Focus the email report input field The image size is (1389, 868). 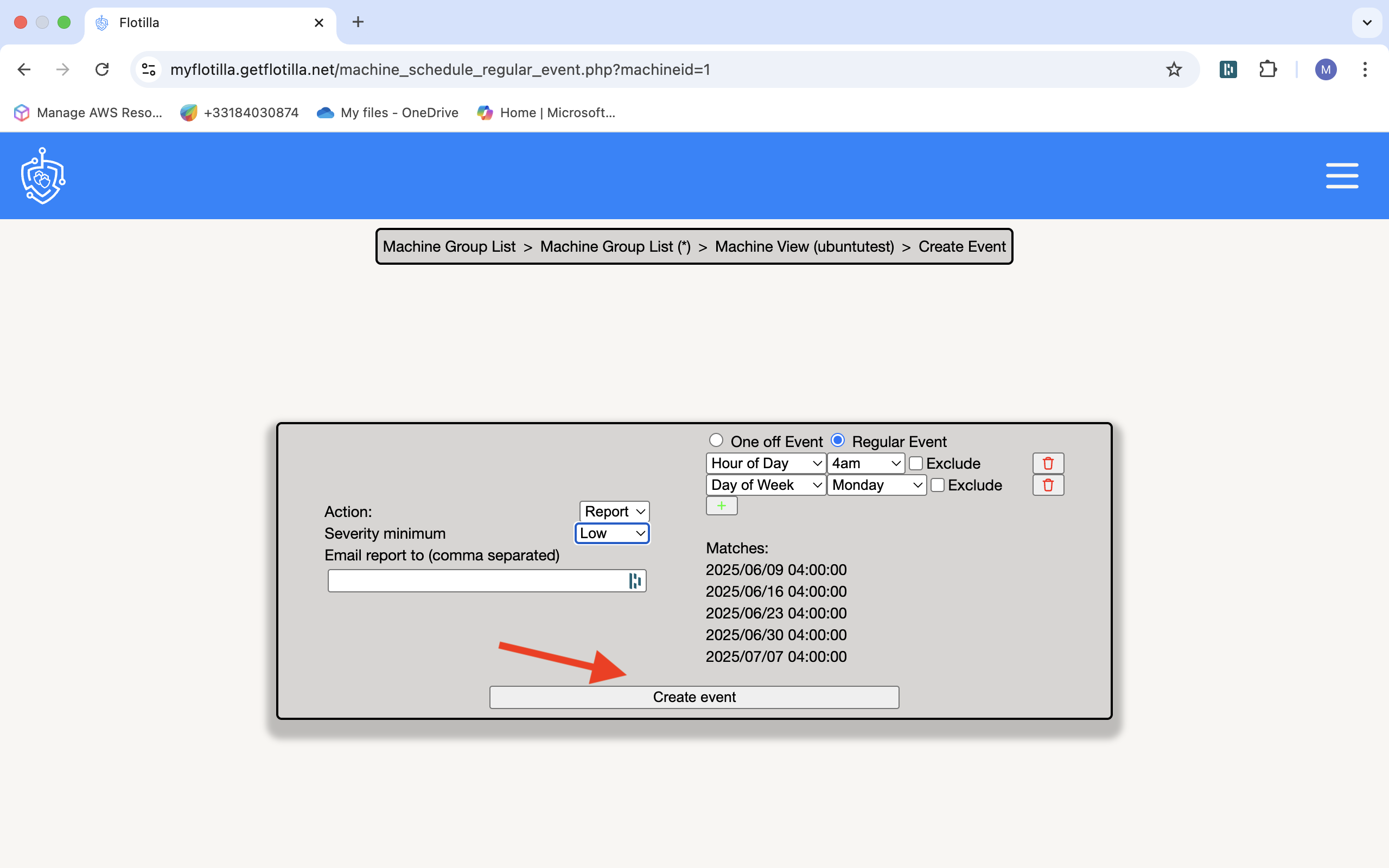[476, 581]
